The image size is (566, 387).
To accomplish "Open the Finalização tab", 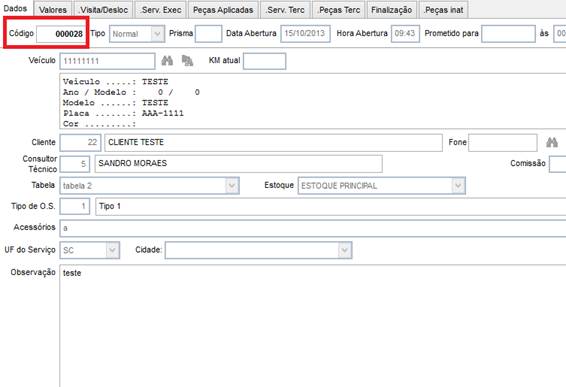I will 392,10.
